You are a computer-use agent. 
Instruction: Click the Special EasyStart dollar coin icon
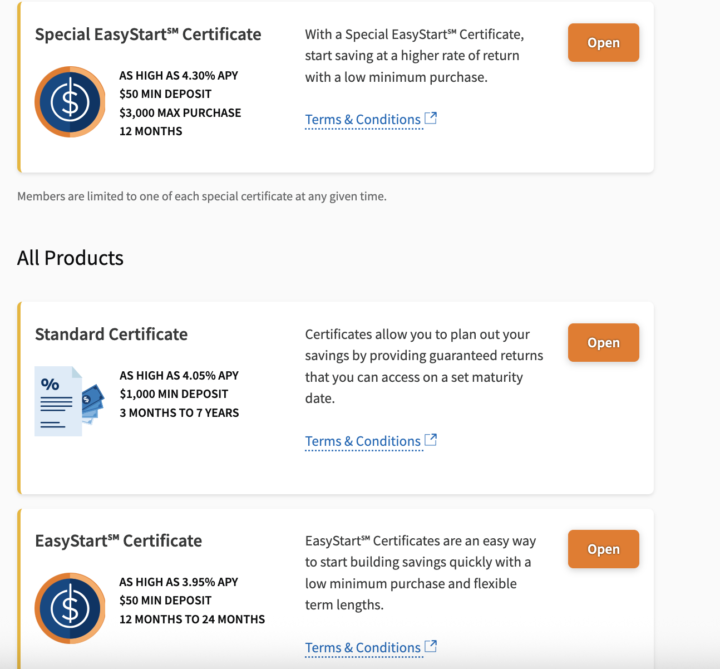click(70, 102)
